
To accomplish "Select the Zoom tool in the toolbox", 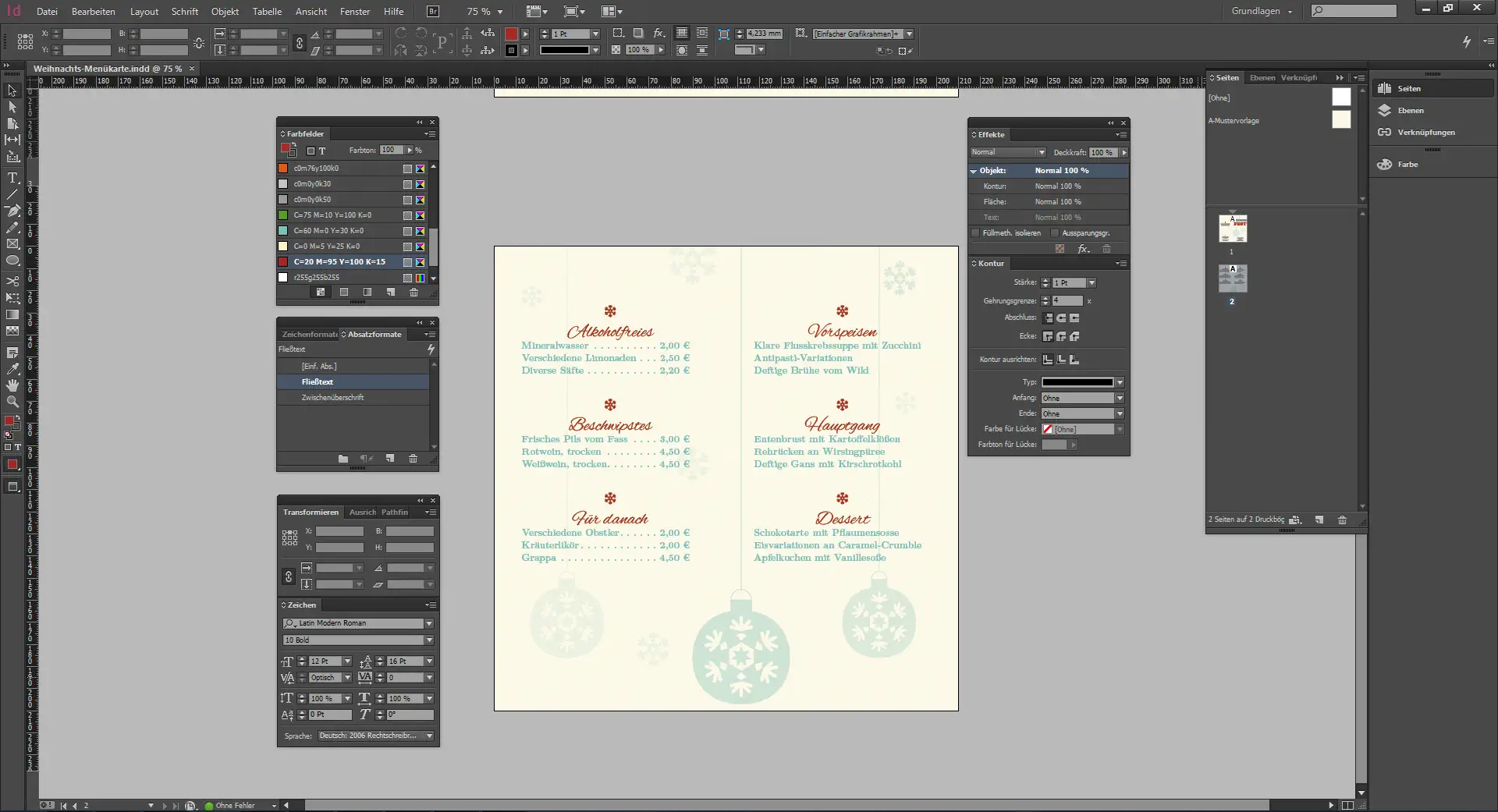I will [12, 402].
